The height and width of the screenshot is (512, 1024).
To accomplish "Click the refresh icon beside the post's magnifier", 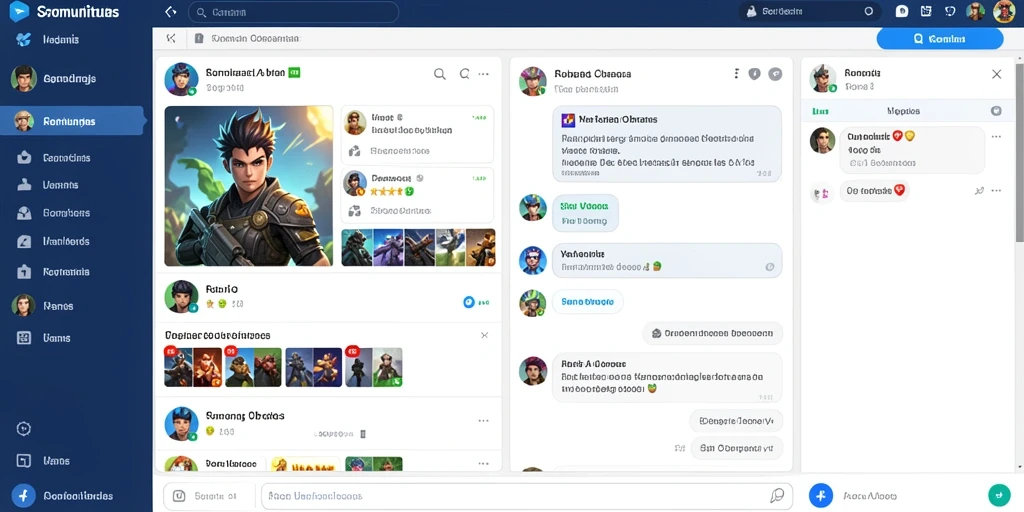I will tap(464, 74).
